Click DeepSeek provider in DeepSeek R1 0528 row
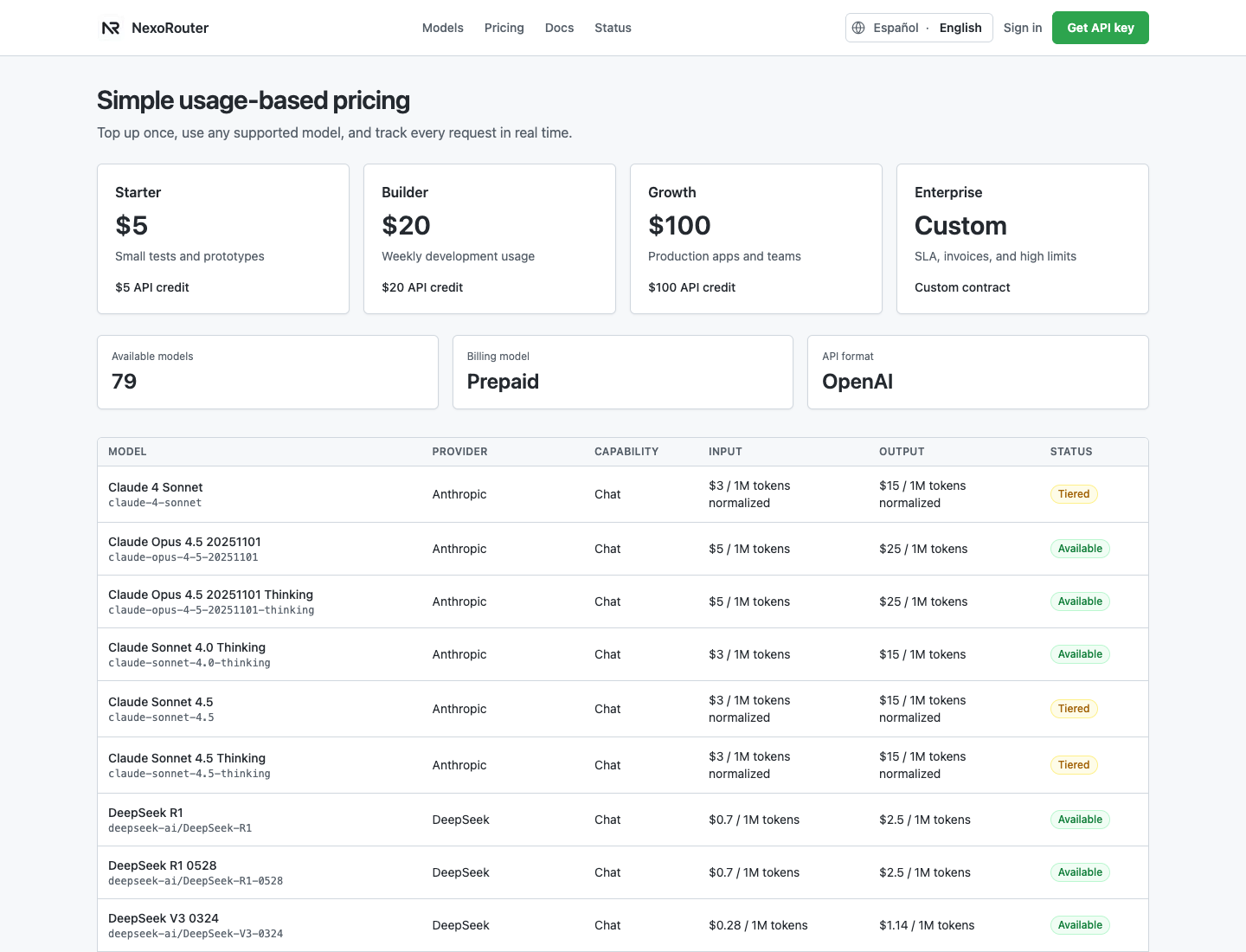 click(461, 872)
